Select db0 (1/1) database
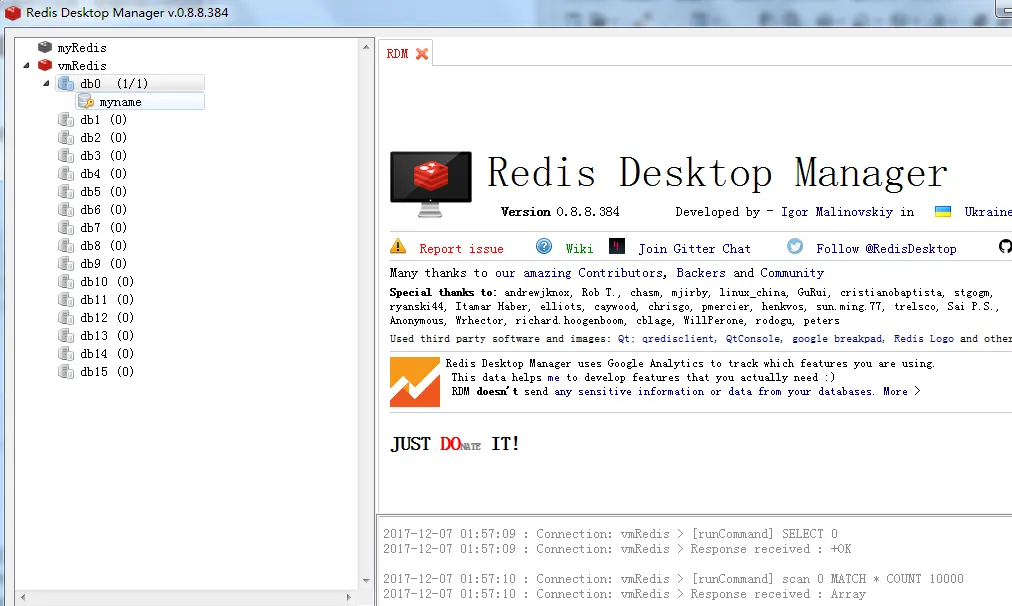 (114, 83)
